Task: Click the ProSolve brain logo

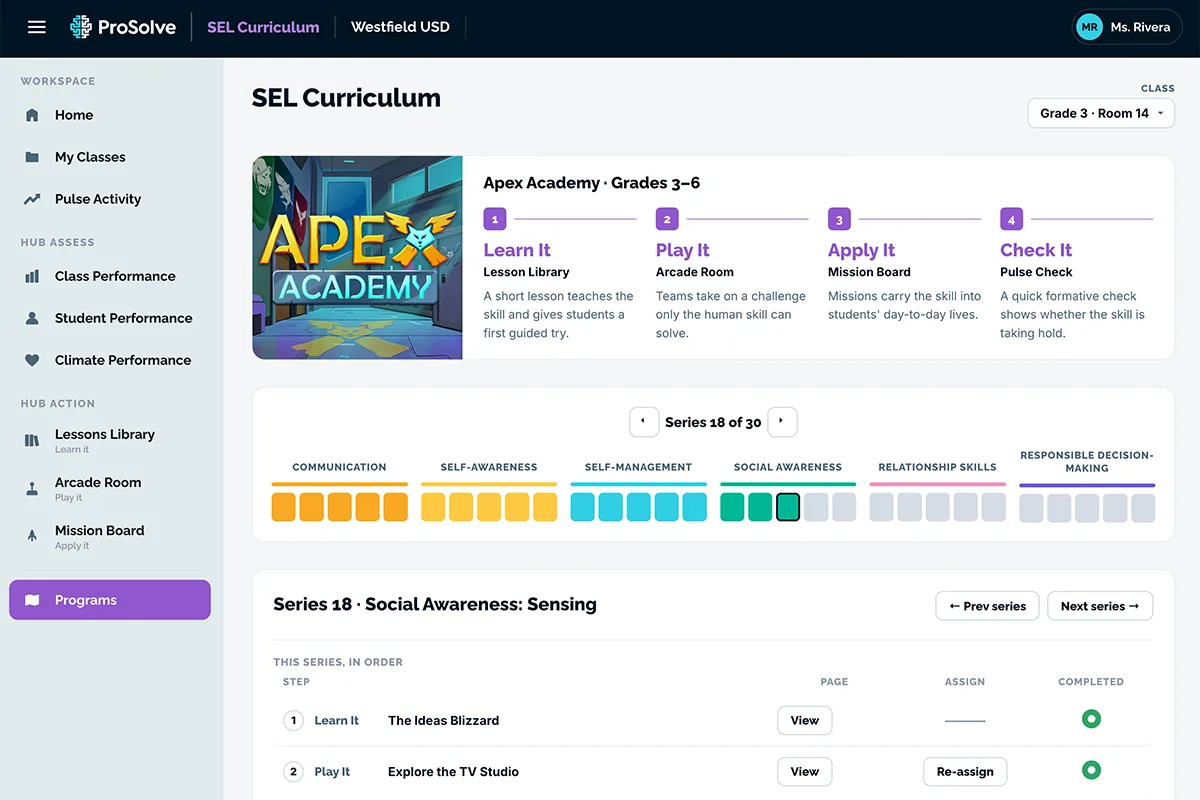Action: 81,27
